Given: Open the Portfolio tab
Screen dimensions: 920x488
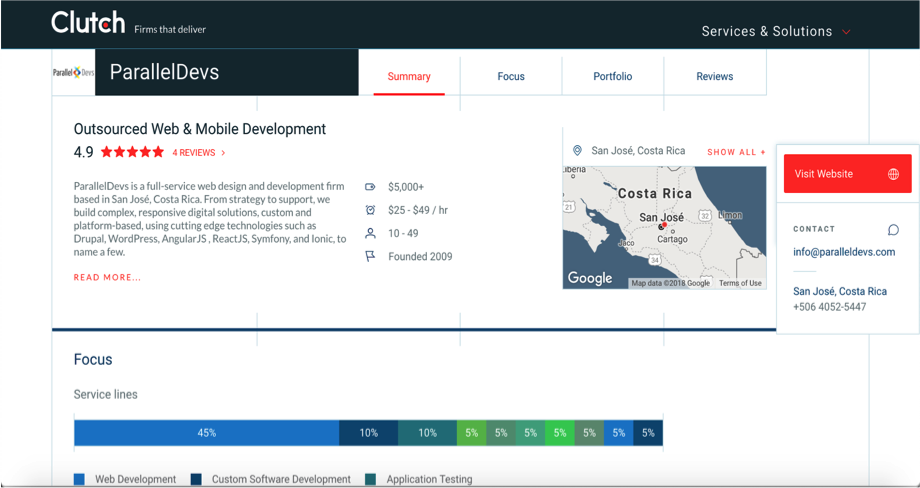Looking at the screenshot, I should (613, 76).
